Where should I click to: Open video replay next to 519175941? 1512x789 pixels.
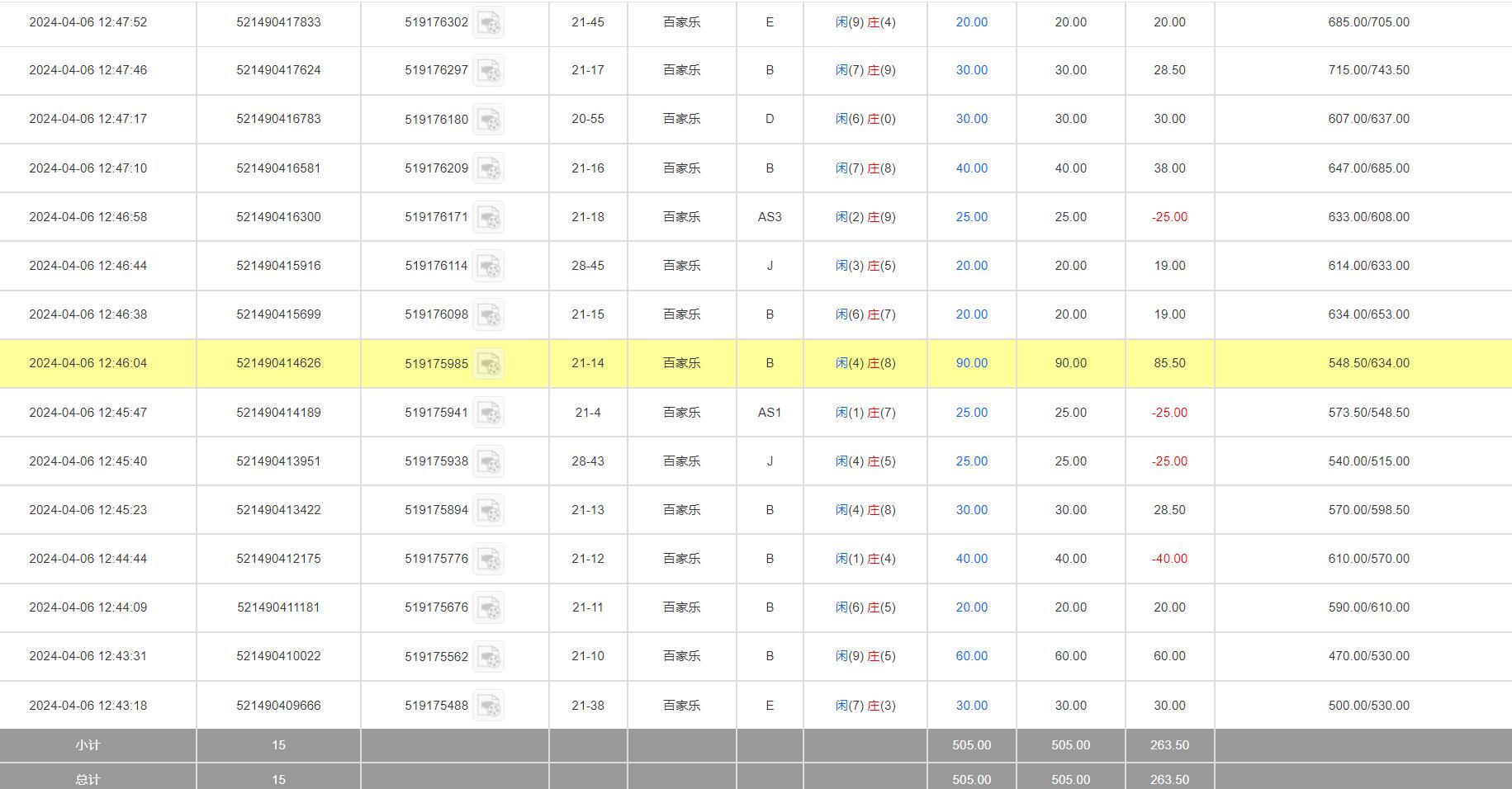tap(489, 413)
